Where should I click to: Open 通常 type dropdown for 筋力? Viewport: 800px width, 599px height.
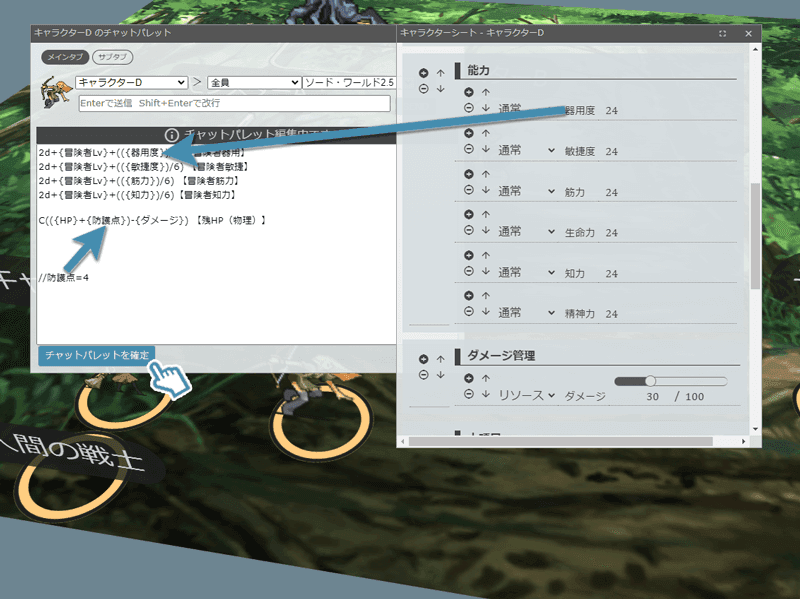pyautogui.click(x=527, y=191)
